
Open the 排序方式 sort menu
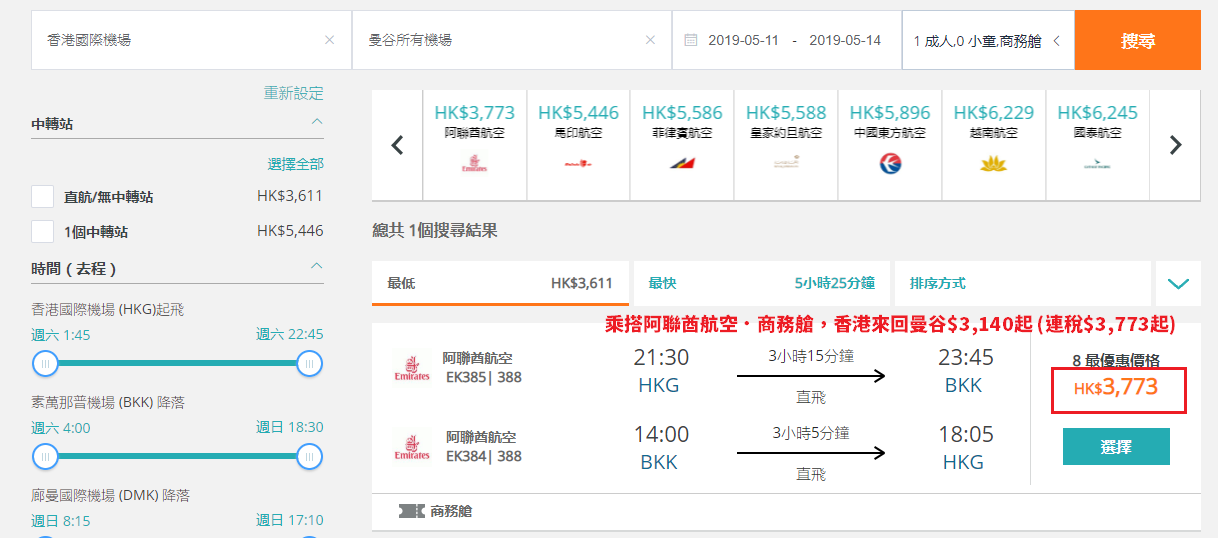[x=1021, y=283]
